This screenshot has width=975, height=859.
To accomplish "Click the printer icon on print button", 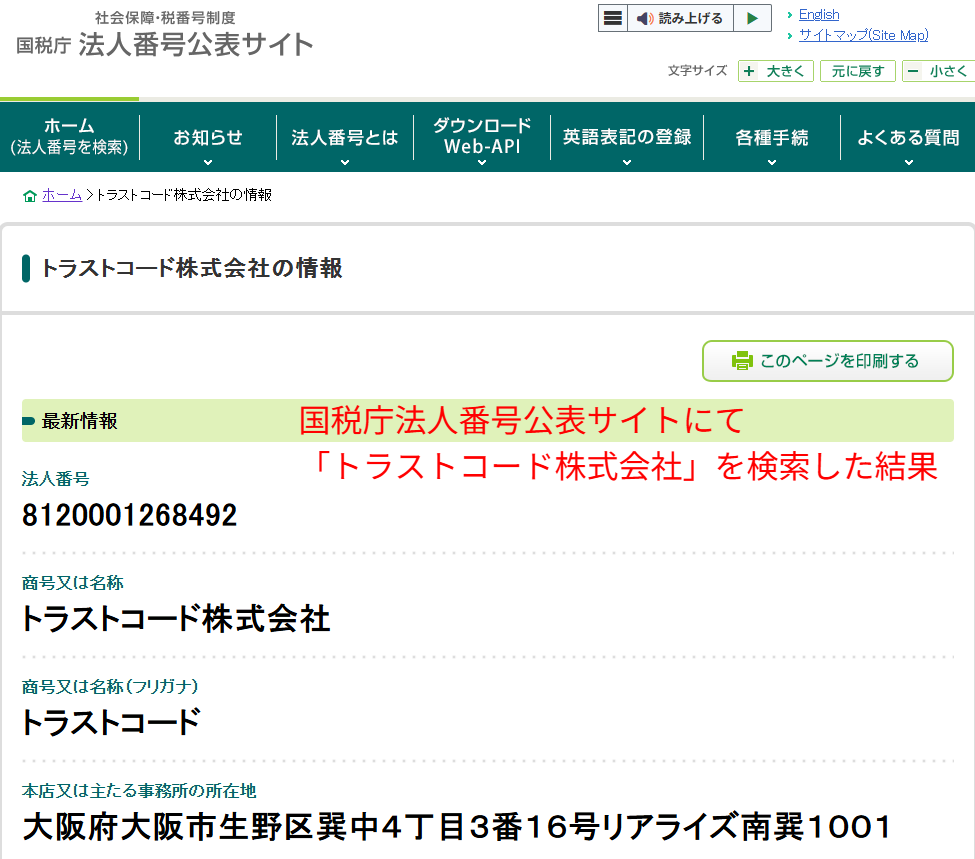I will coord(742,361).
